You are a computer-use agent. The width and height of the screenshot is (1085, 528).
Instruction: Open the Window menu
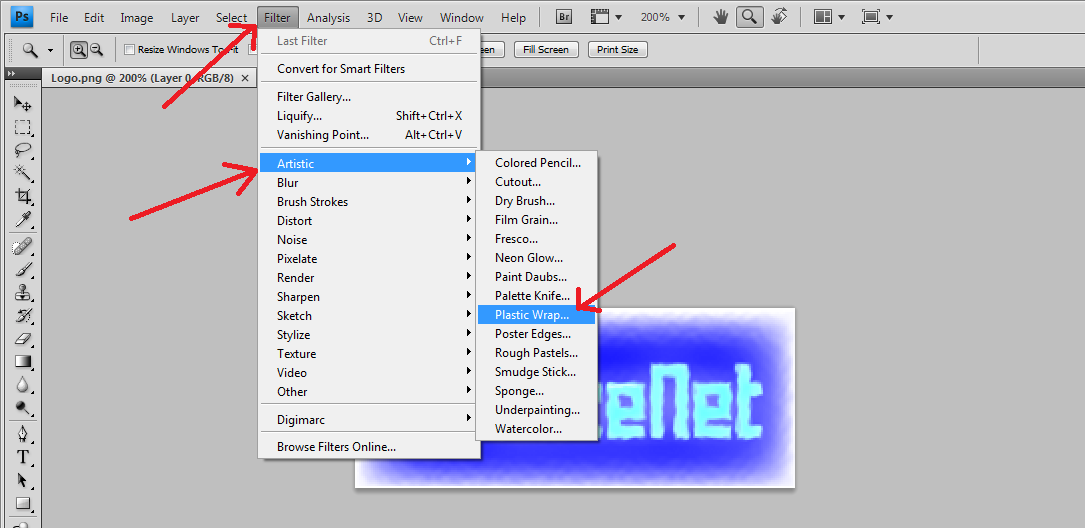tap(462, 18)
